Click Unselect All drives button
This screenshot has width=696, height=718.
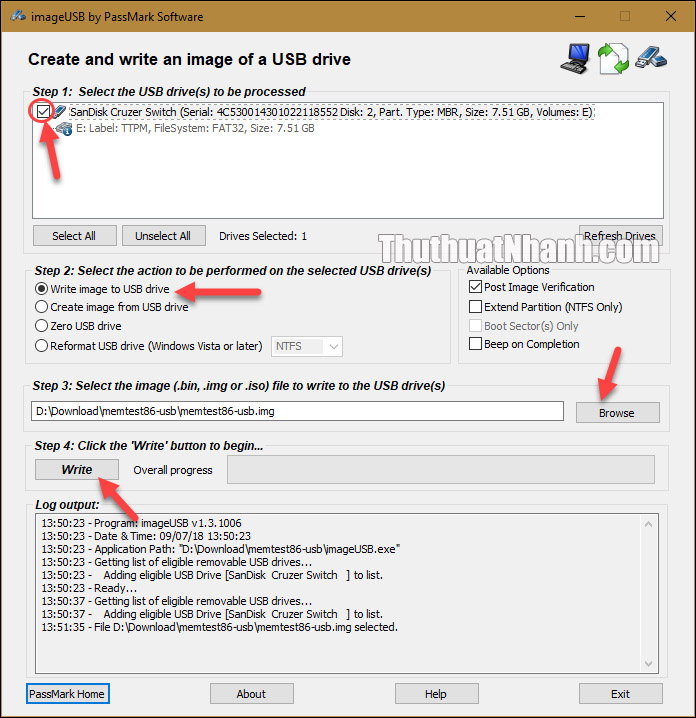tap(164, 236)
